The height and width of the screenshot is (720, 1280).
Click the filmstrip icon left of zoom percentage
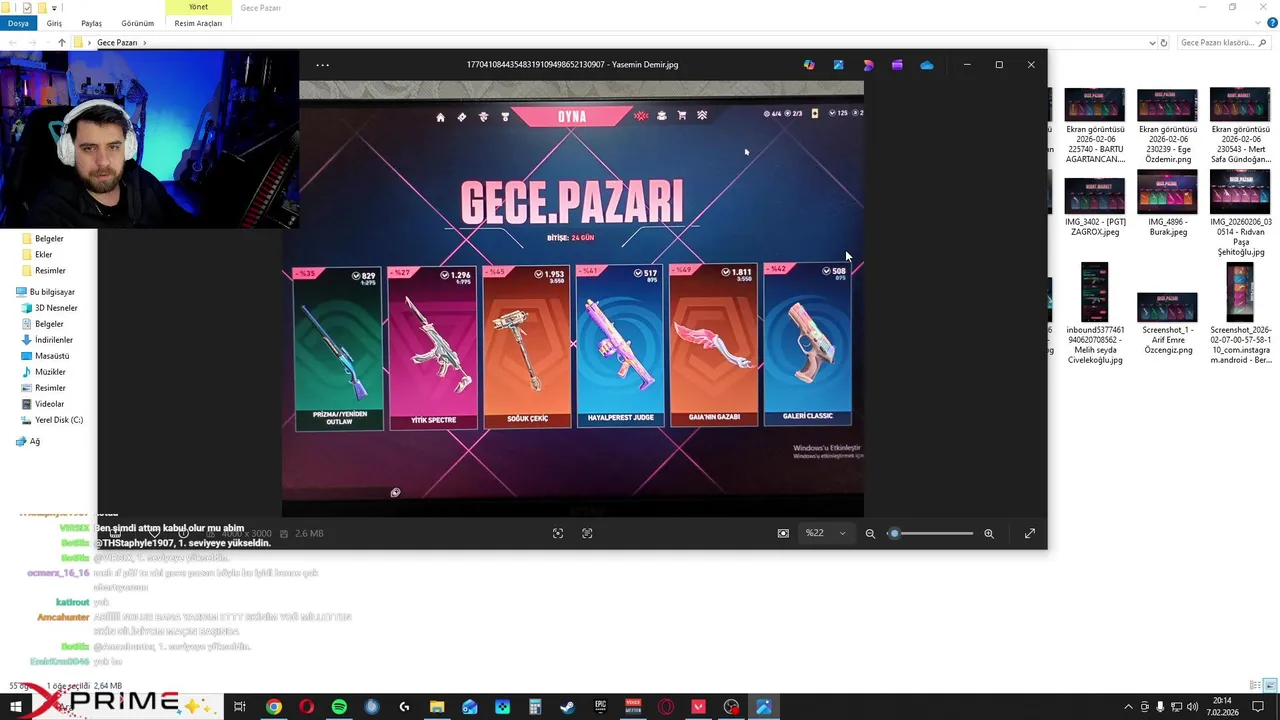coord(783,534)
